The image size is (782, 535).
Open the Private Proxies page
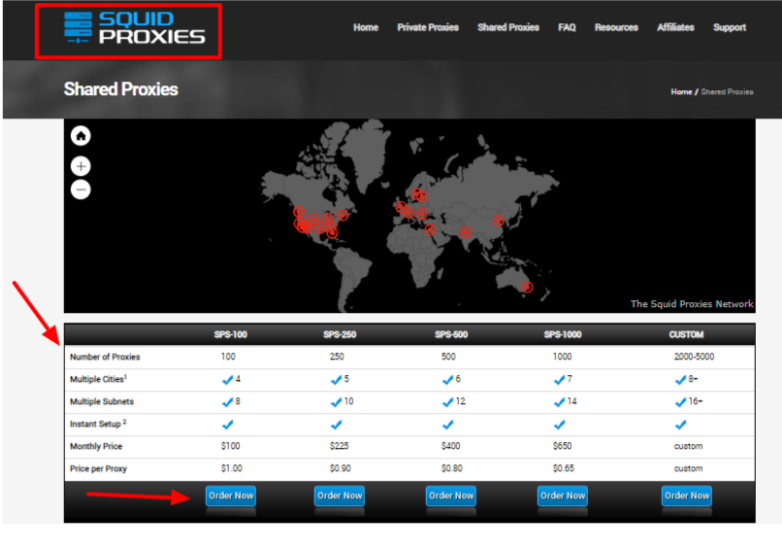(x=428, y=27)
